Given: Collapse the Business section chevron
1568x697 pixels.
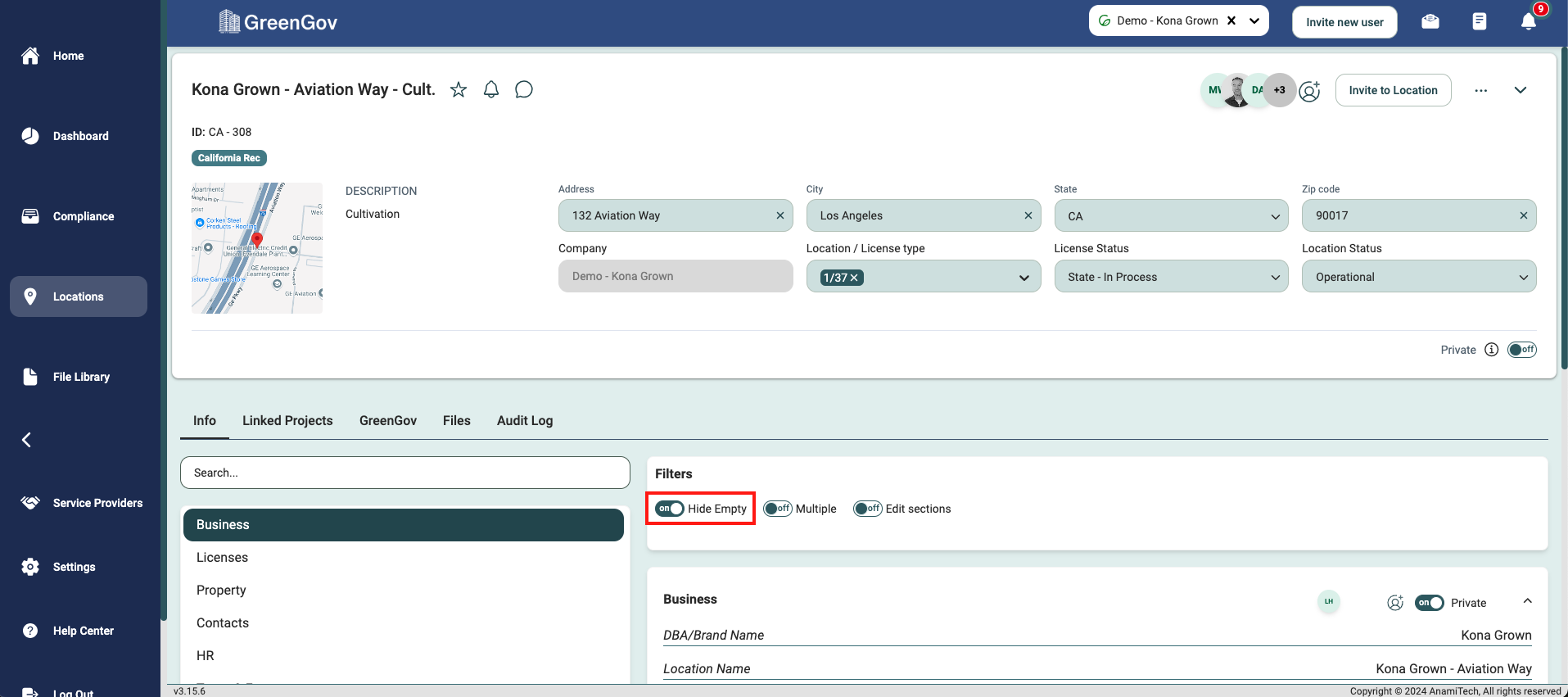Looking at the screenshot, I should point(1528,601).
